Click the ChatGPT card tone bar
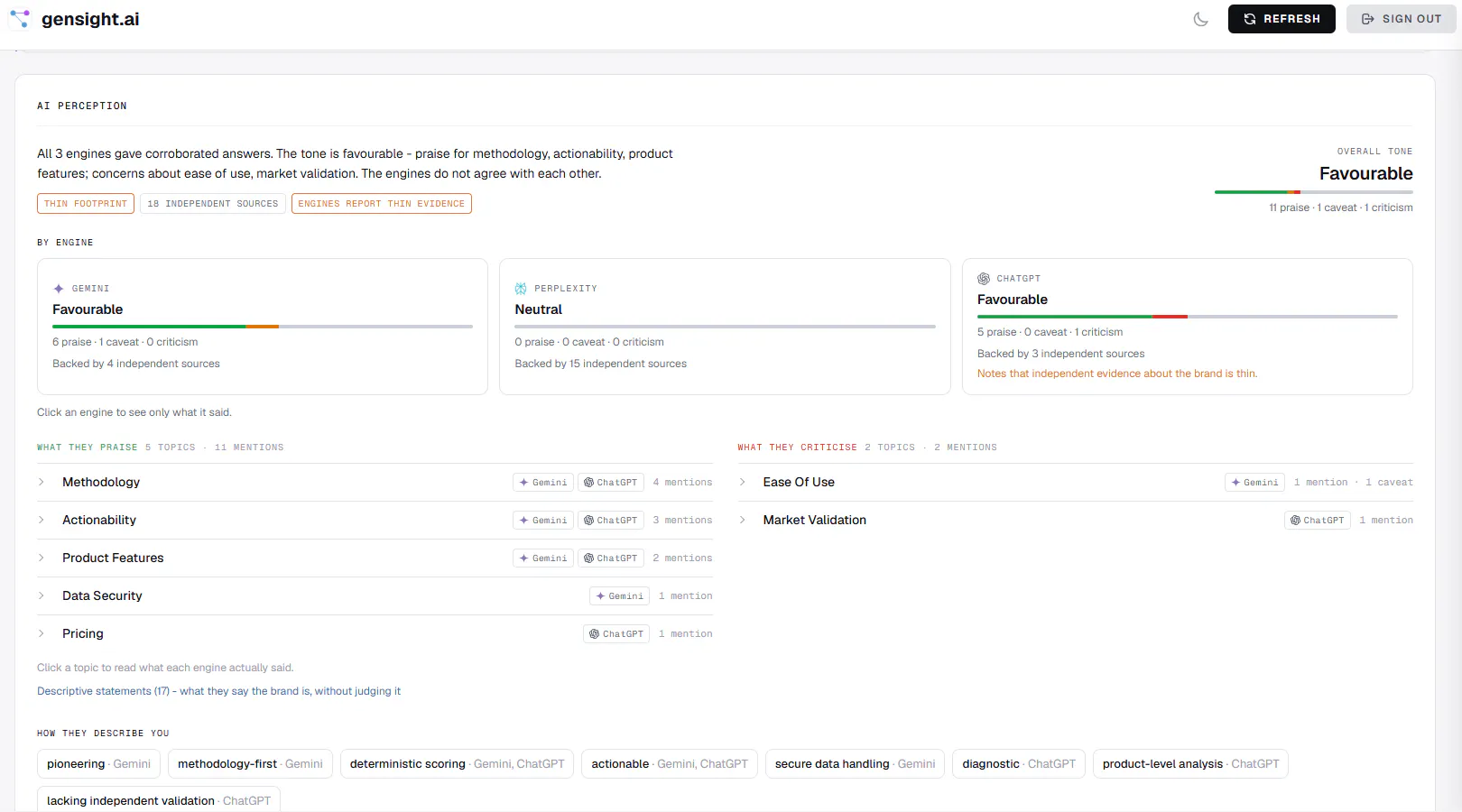Image resolution: width=1462 pixels, height=812 pixels. 1188,317
